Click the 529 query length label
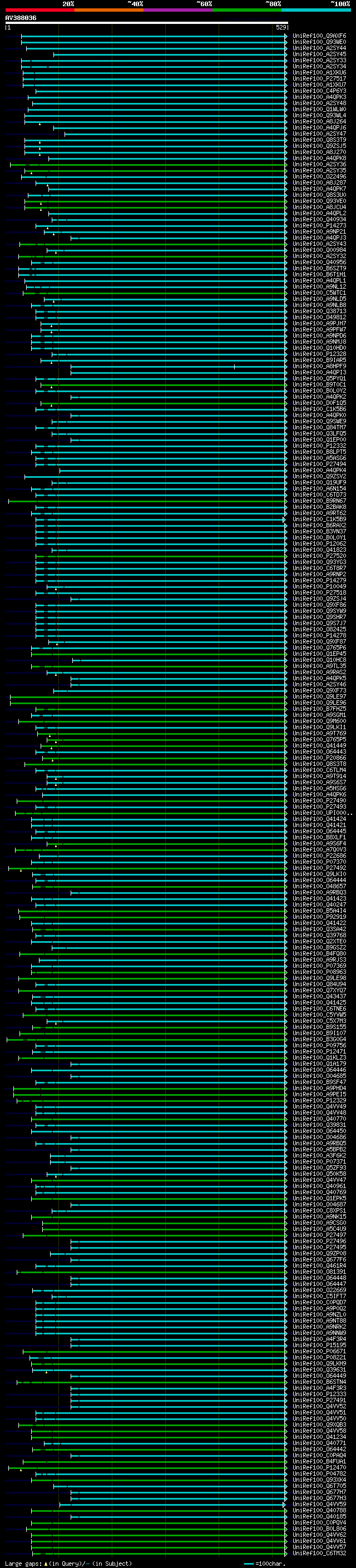Viewport: 356px width, 1568px height. click(x=280, y=27)
